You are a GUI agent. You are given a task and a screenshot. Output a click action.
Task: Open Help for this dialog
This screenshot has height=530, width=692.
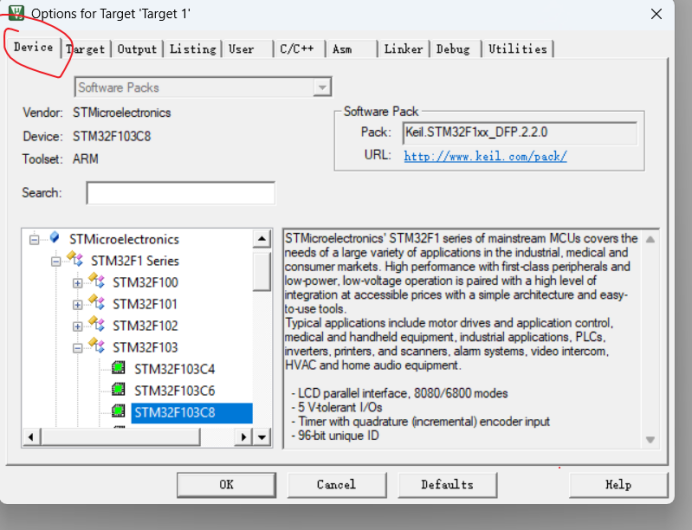click(x=618, y=485)
